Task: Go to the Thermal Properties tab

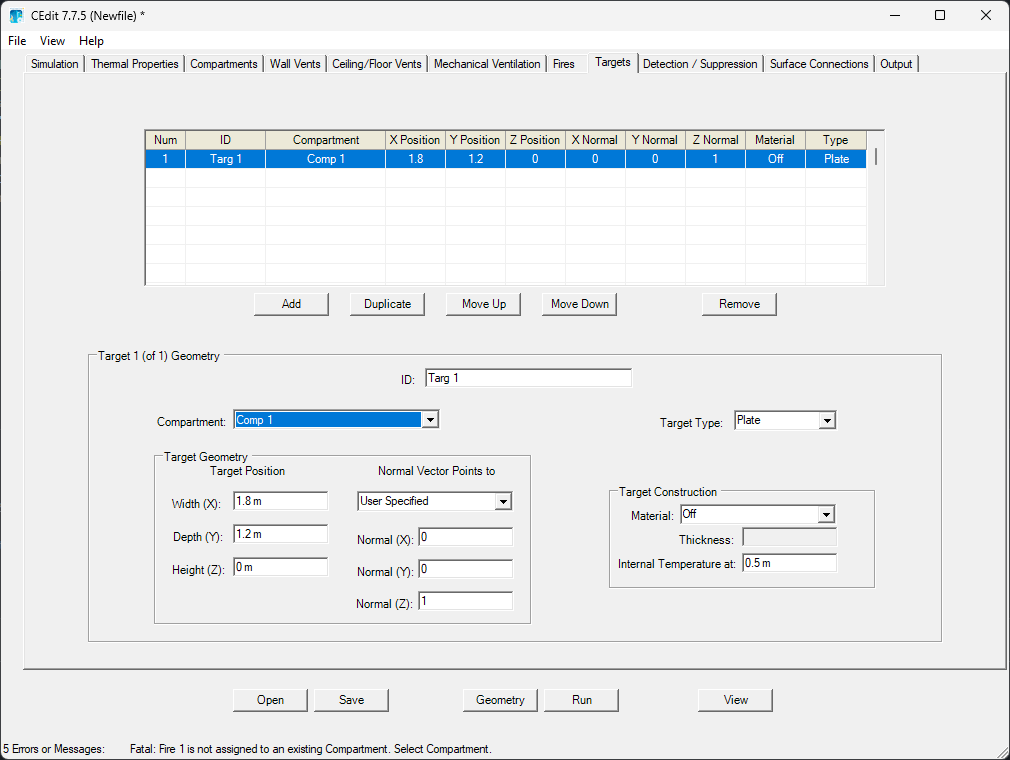Action: (135, 64)
